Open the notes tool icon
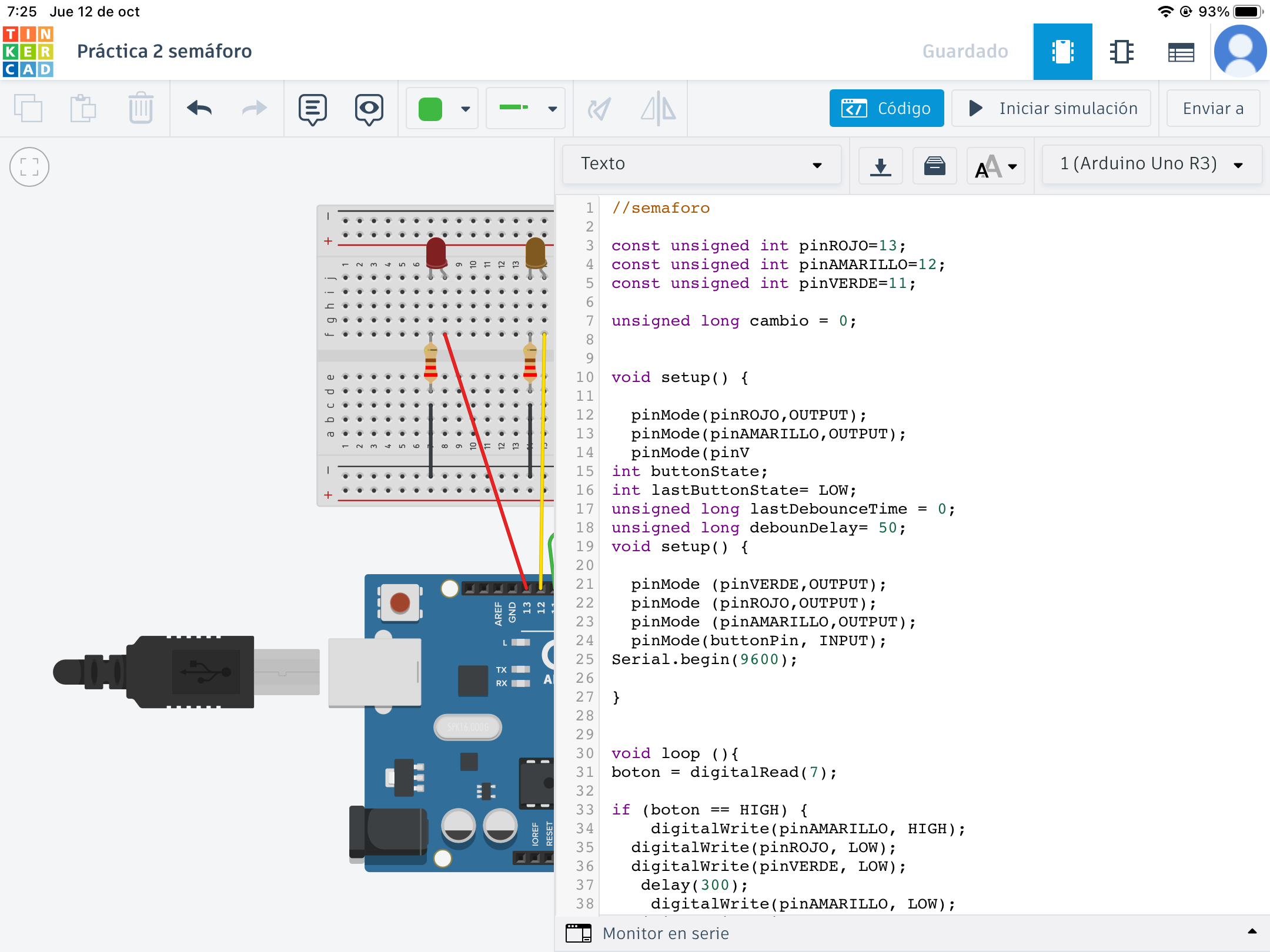The width and height of the screenshot is (1270, 952). [x=312, y=109]
